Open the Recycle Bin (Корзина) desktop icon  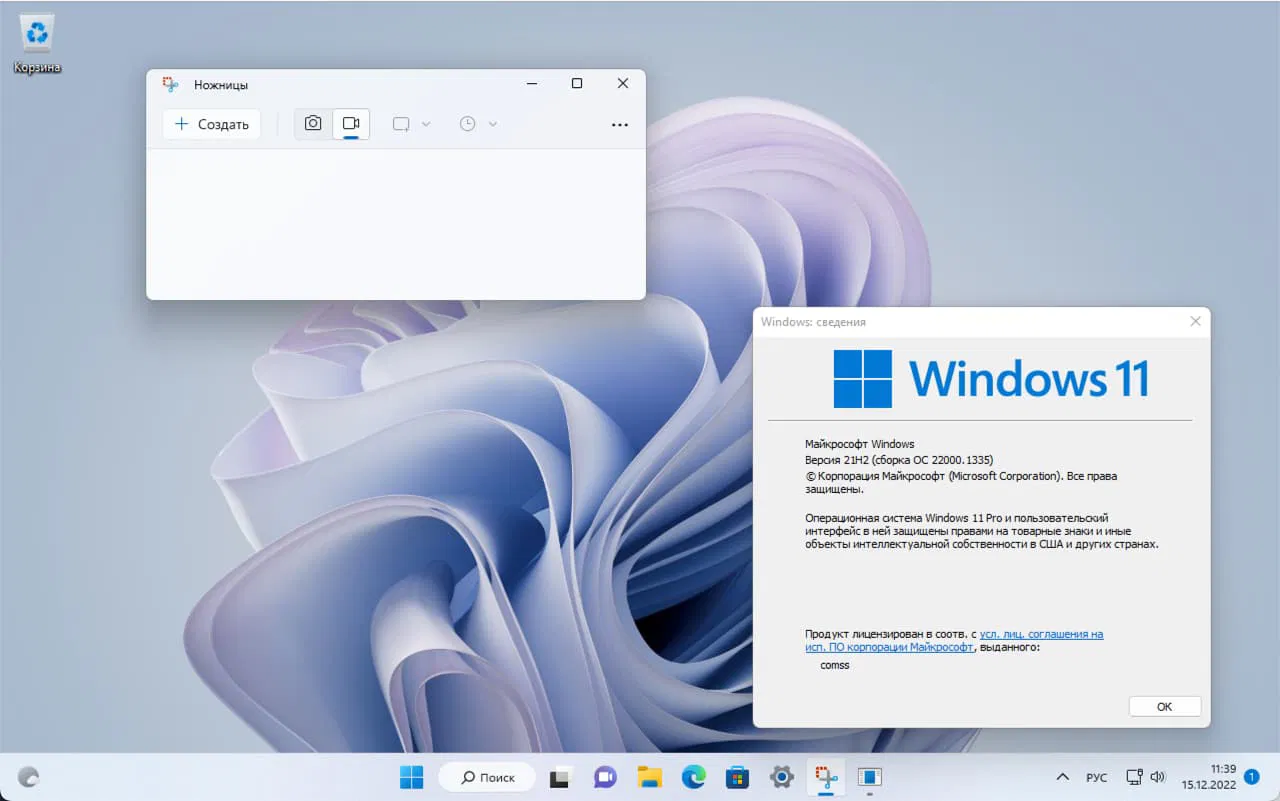click(x=37, y=44)
